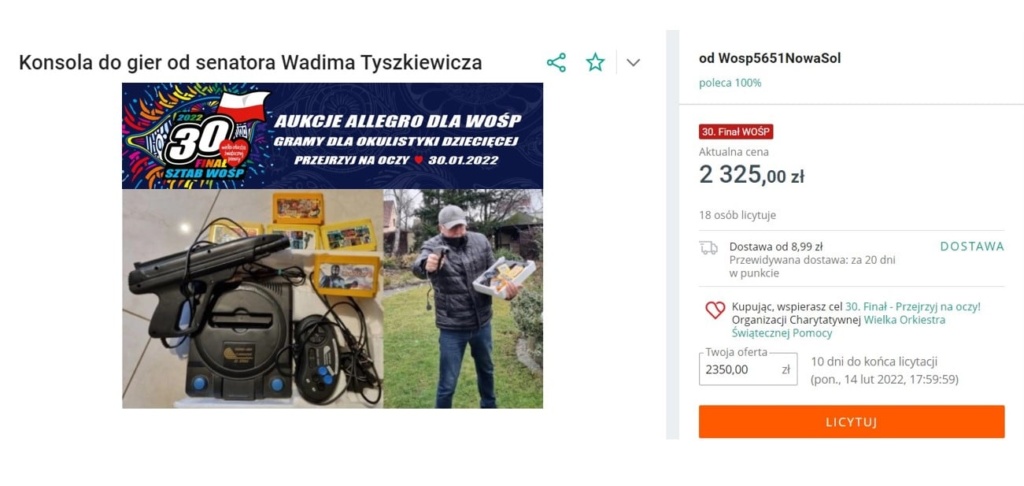This screenshot has height=486, width=1024.
Task: Open photo of man holding light gun
Action: [463, 299]
